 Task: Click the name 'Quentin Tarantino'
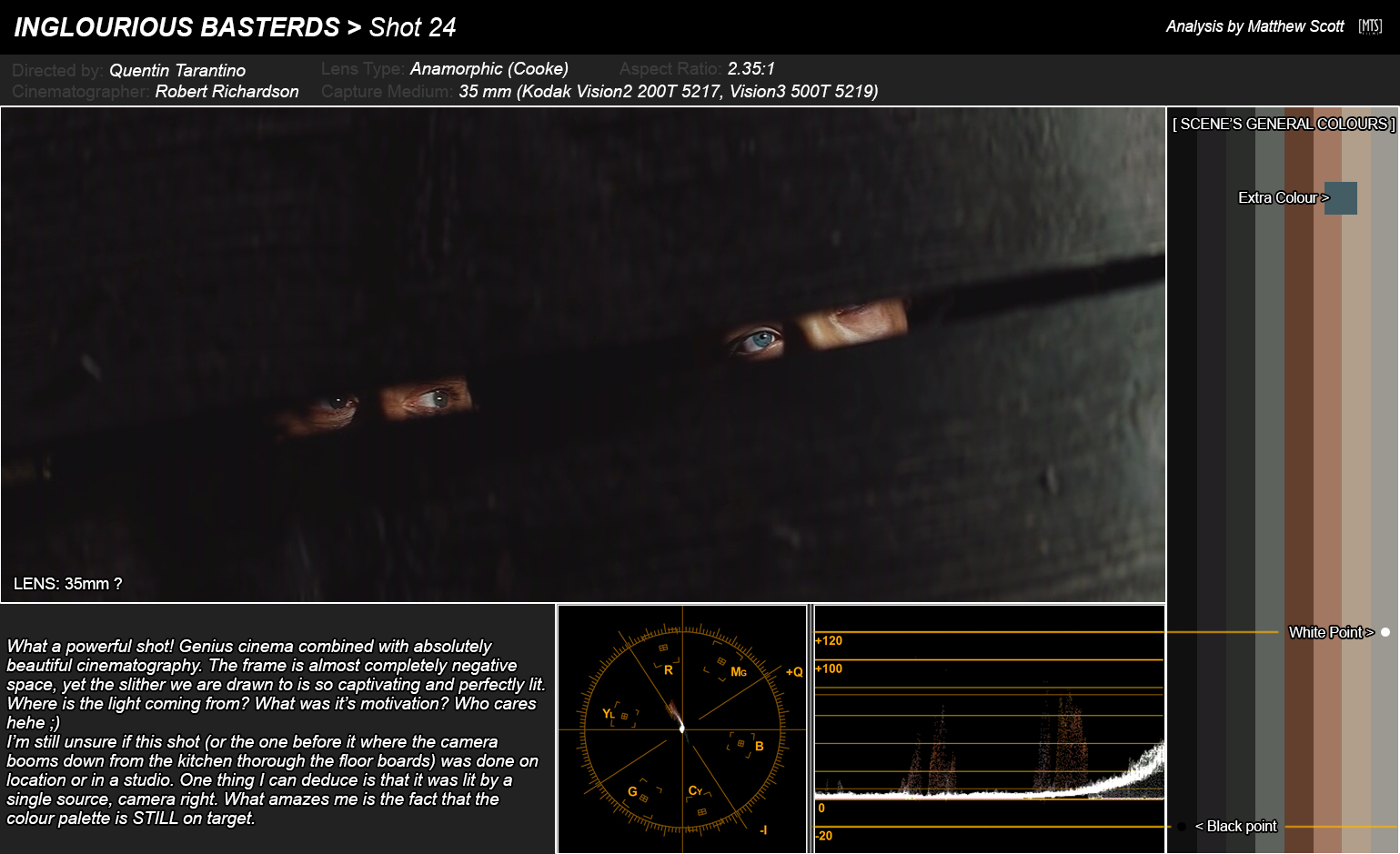(177, 70)
